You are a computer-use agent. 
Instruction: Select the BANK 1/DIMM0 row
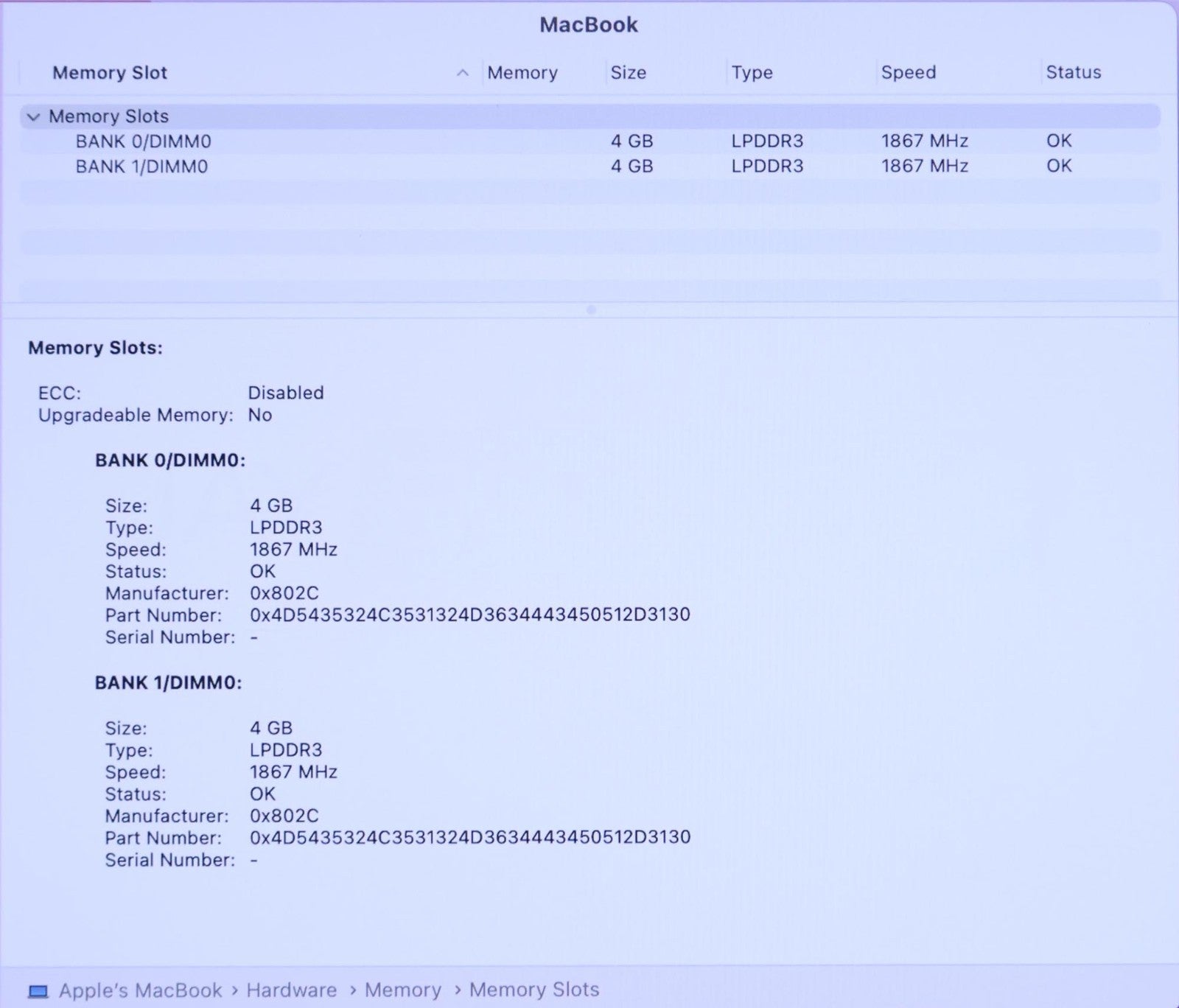click(589, 167)
